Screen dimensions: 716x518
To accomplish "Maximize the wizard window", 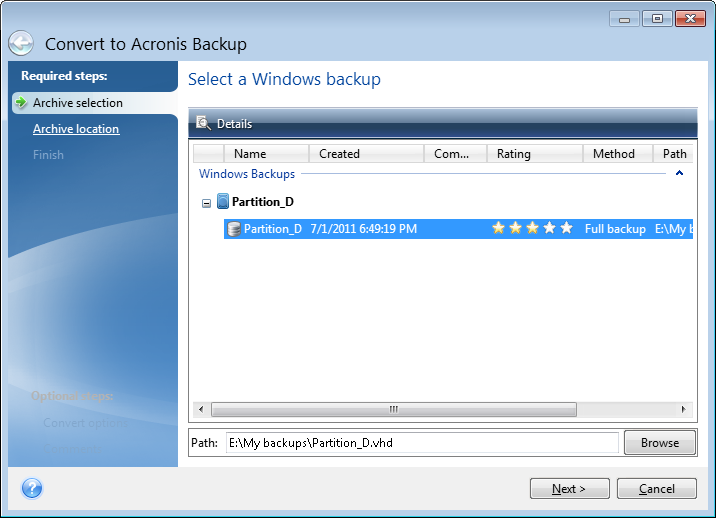I will (657, 19).
